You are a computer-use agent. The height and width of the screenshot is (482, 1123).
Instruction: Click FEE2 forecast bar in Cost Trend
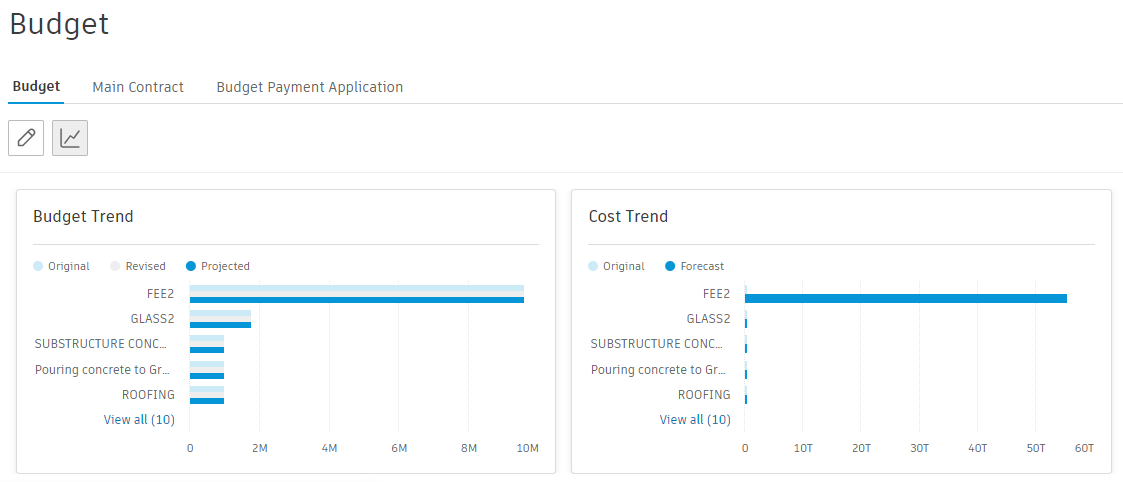pyautogui.click(x=906, y=299)
